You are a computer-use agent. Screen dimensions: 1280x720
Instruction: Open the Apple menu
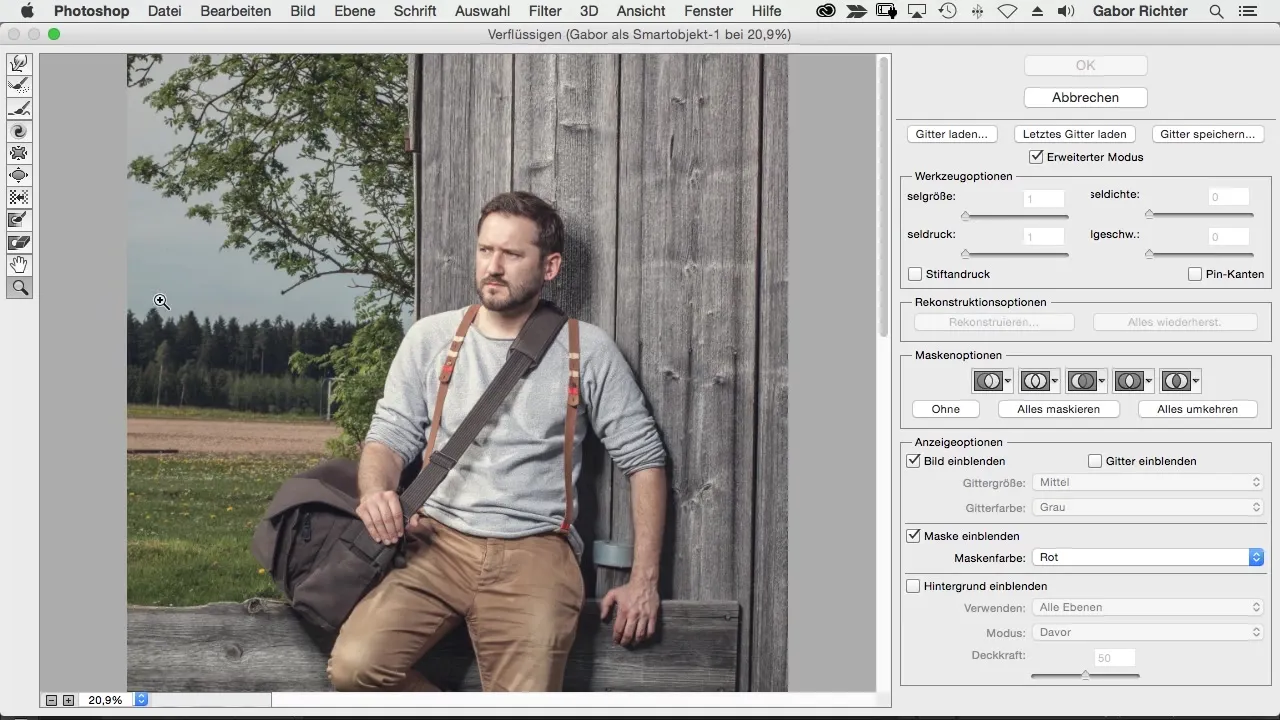tap(27, 12)
